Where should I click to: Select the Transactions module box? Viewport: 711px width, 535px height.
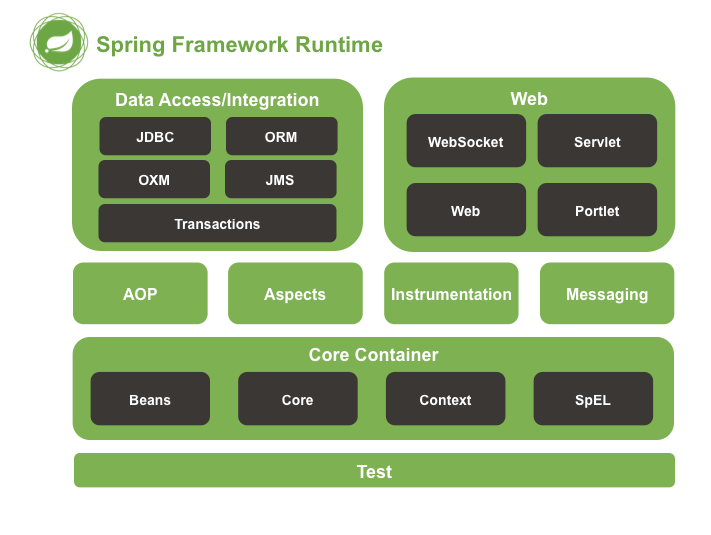217,223
